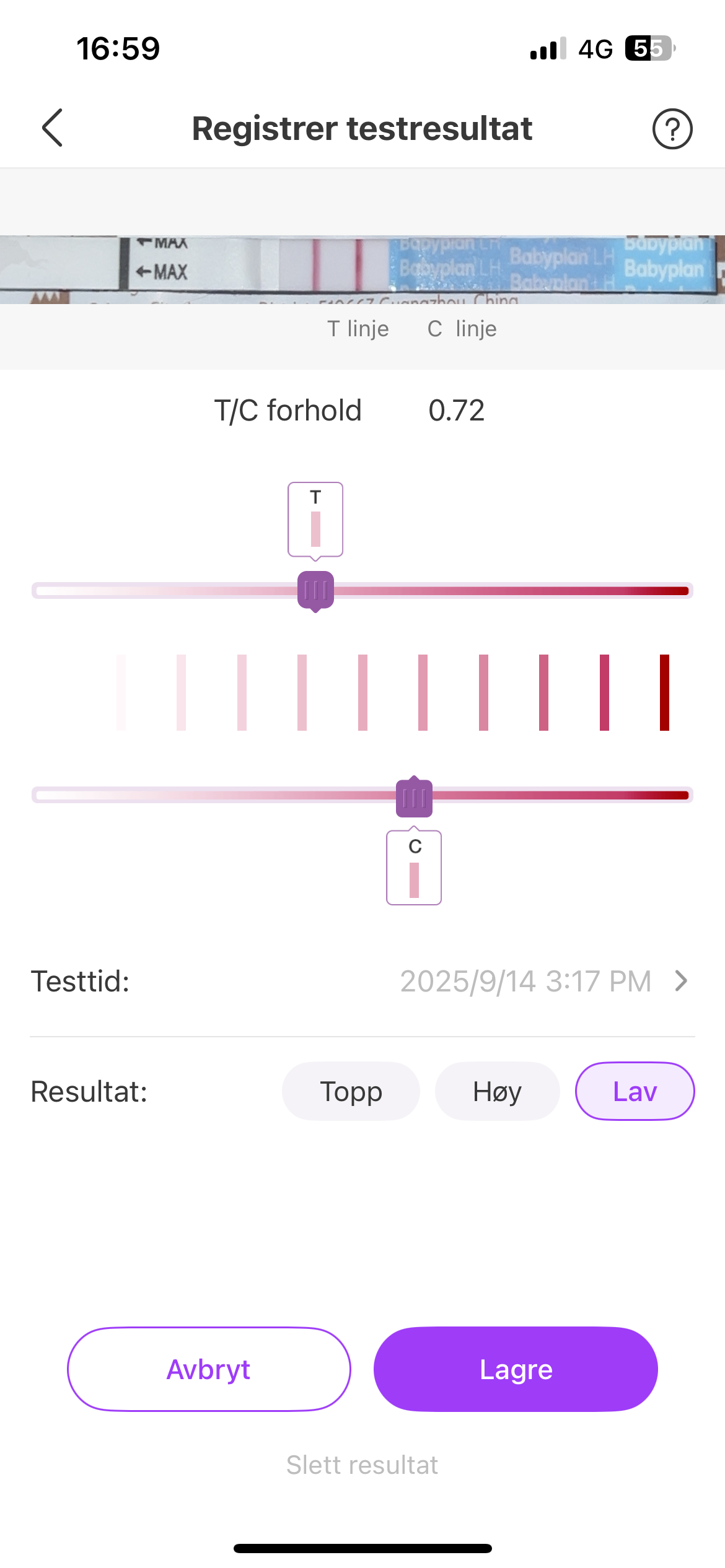
Task: Click the T slider purple handle
Action: 315,591
